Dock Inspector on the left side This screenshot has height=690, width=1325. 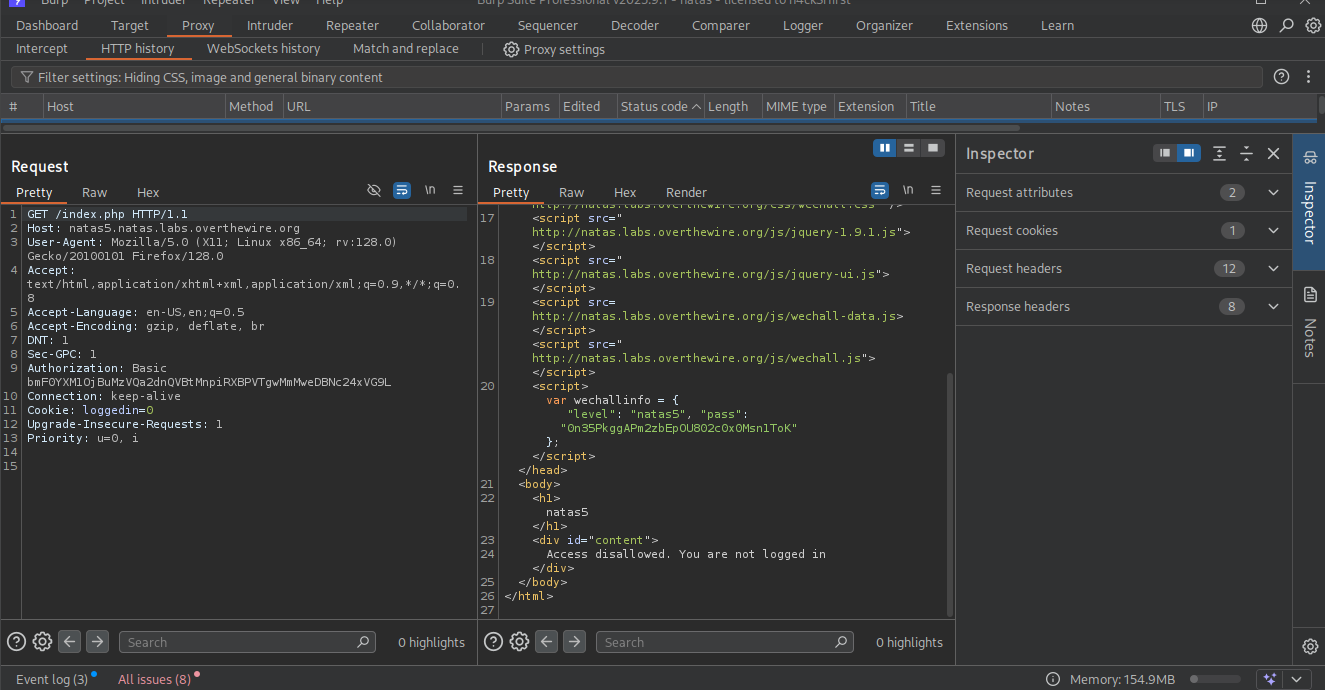(1164, 153)
